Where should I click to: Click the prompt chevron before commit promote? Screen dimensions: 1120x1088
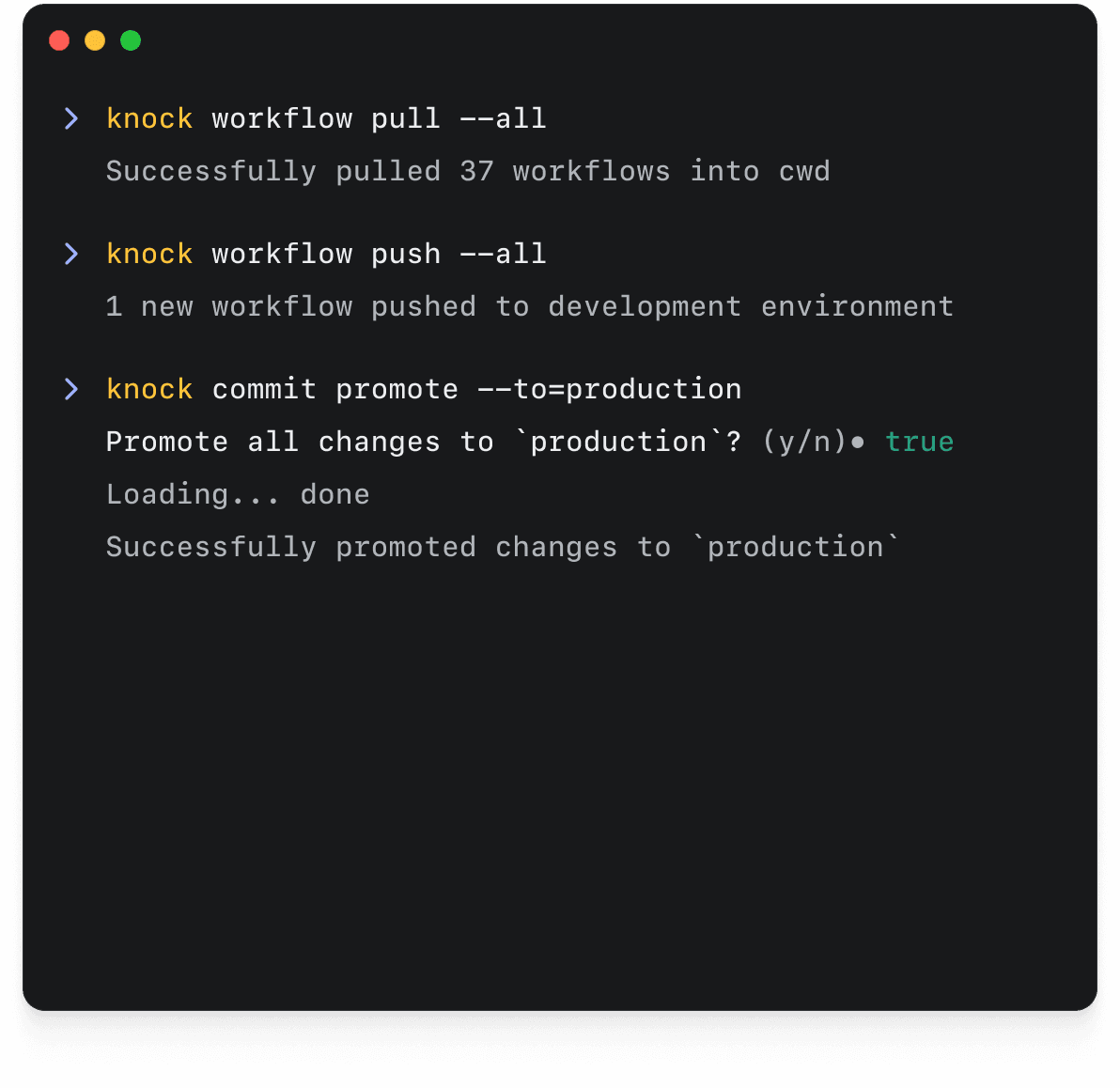pyautogui.click(x=71, y=389)
